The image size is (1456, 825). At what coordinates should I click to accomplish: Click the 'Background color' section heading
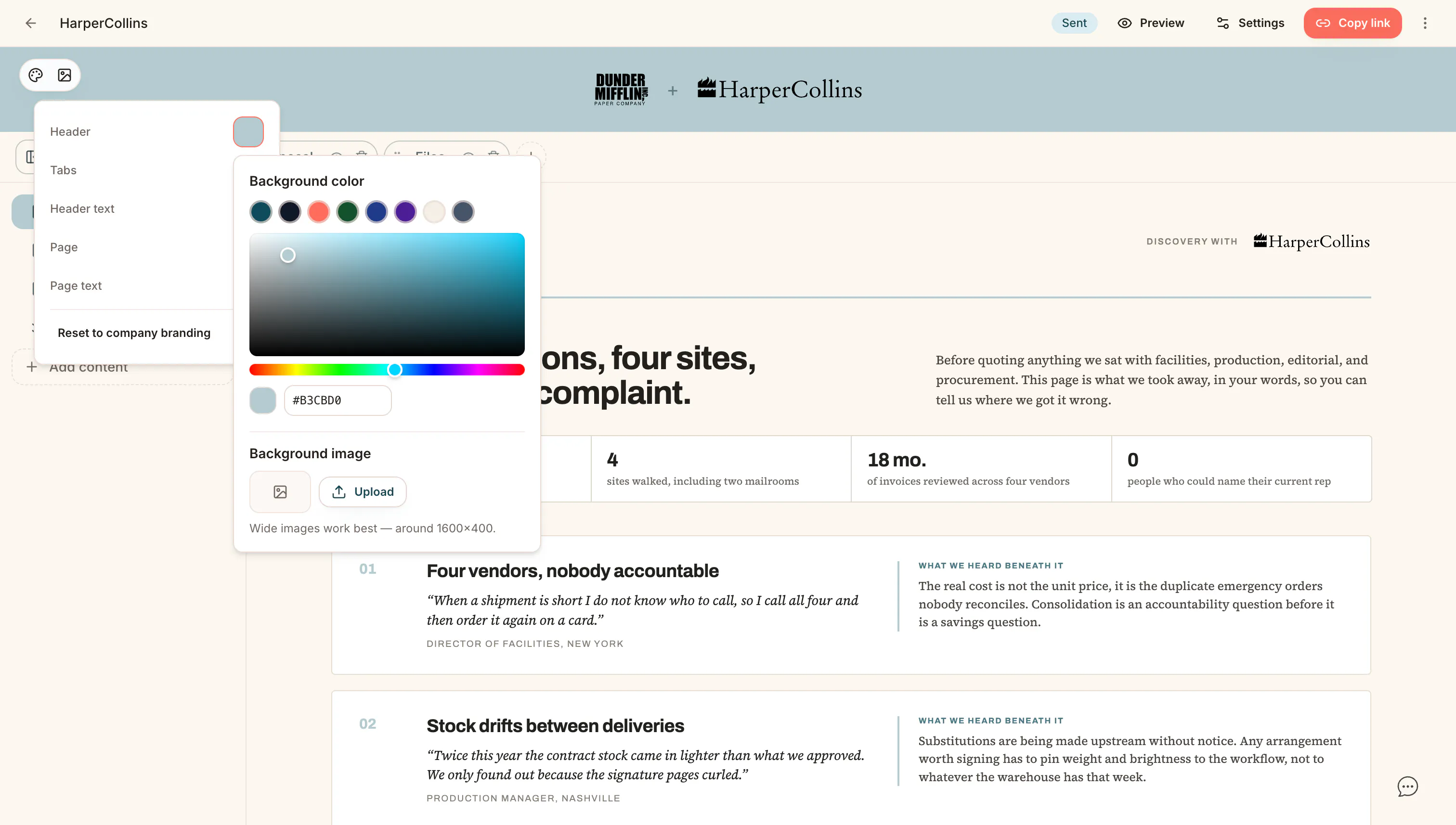307,181
